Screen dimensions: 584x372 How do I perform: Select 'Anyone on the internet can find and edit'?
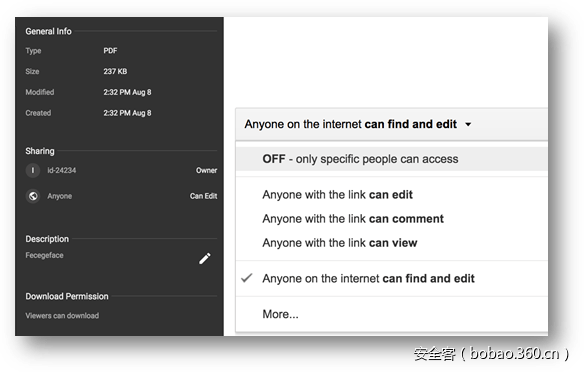tap(368, 279)
